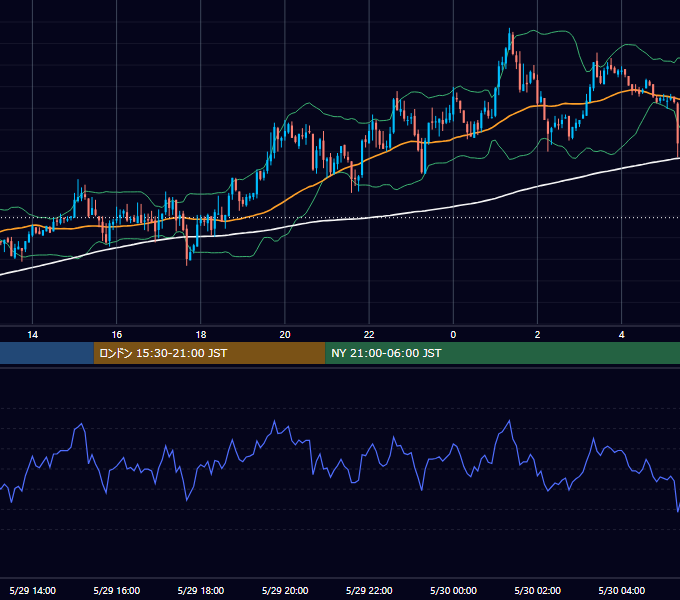Click the 5/29 20:00 date label
The width and height of the screenshot is (680, 600).
coord(285,590)
